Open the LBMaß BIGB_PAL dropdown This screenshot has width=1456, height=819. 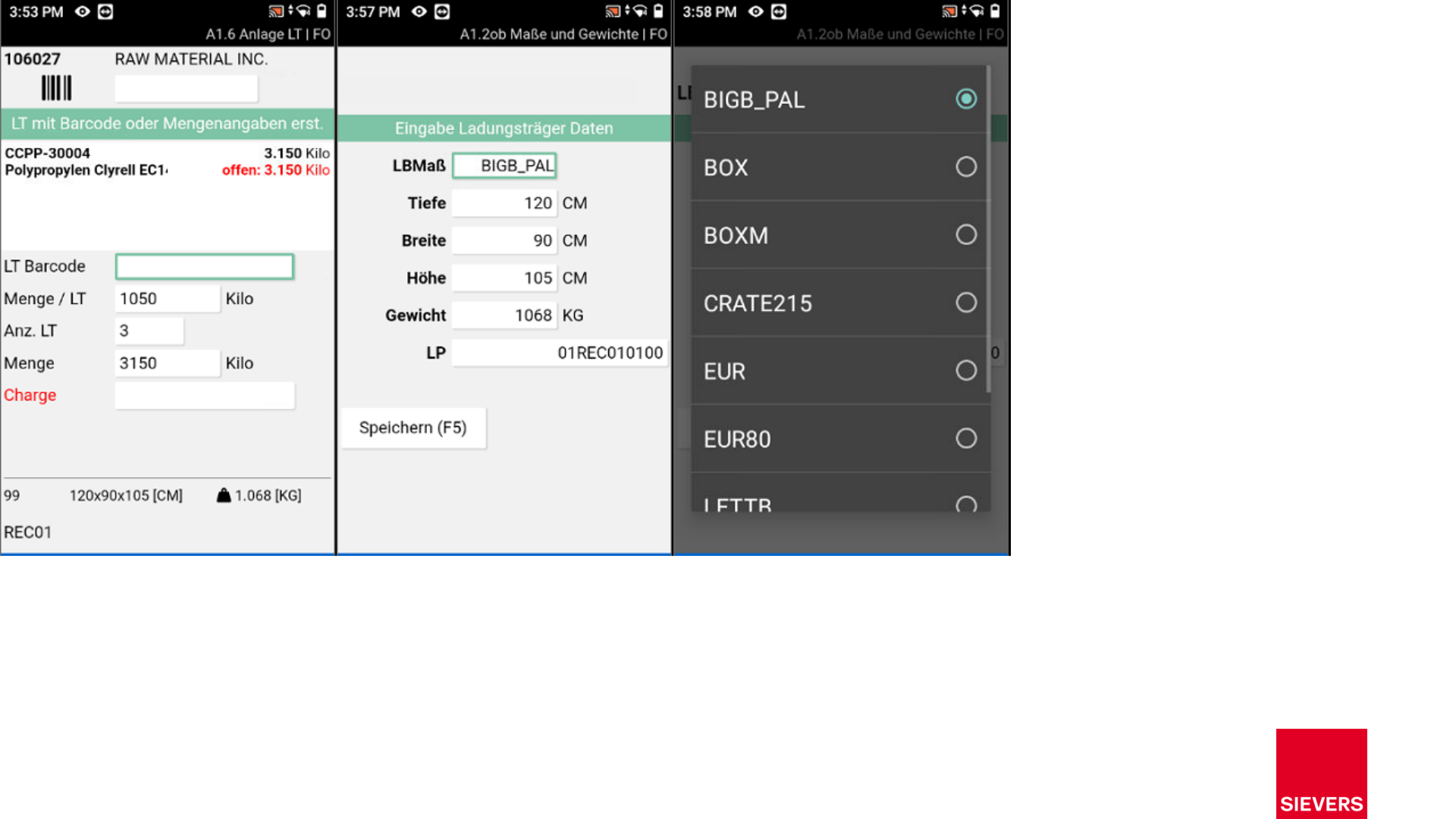tap(504, 165)
